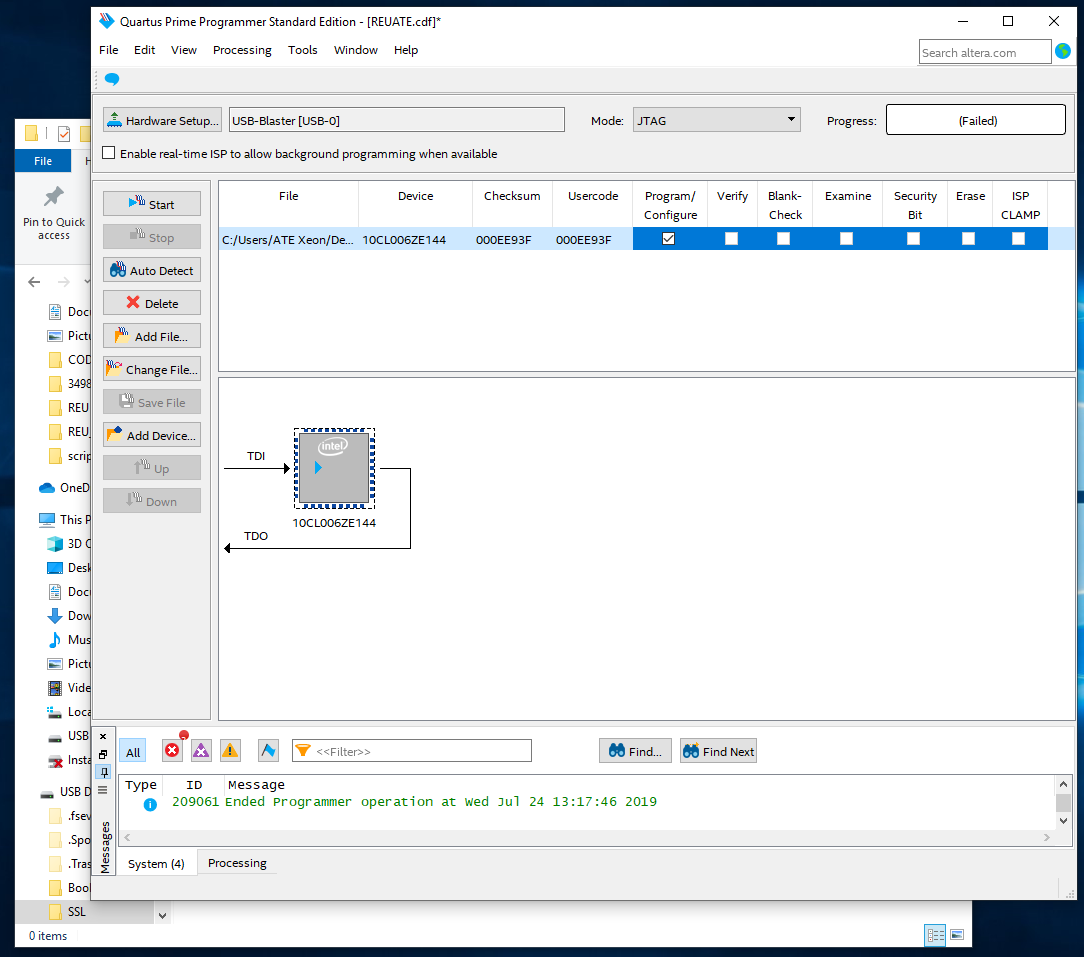Check the Erase box

[x=969, y=239]
